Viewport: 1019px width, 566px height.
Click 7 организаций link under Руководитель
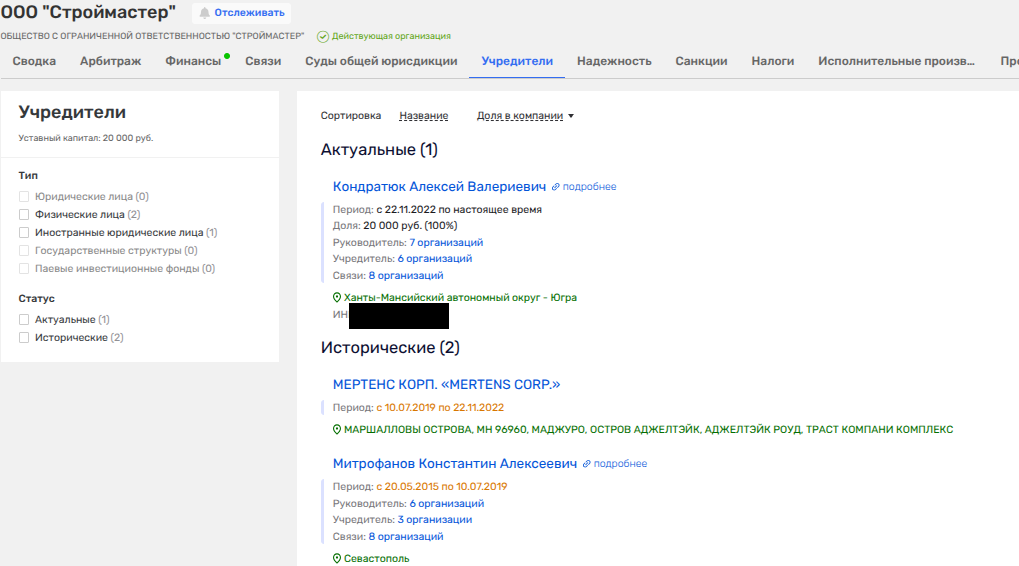point(446,242)
